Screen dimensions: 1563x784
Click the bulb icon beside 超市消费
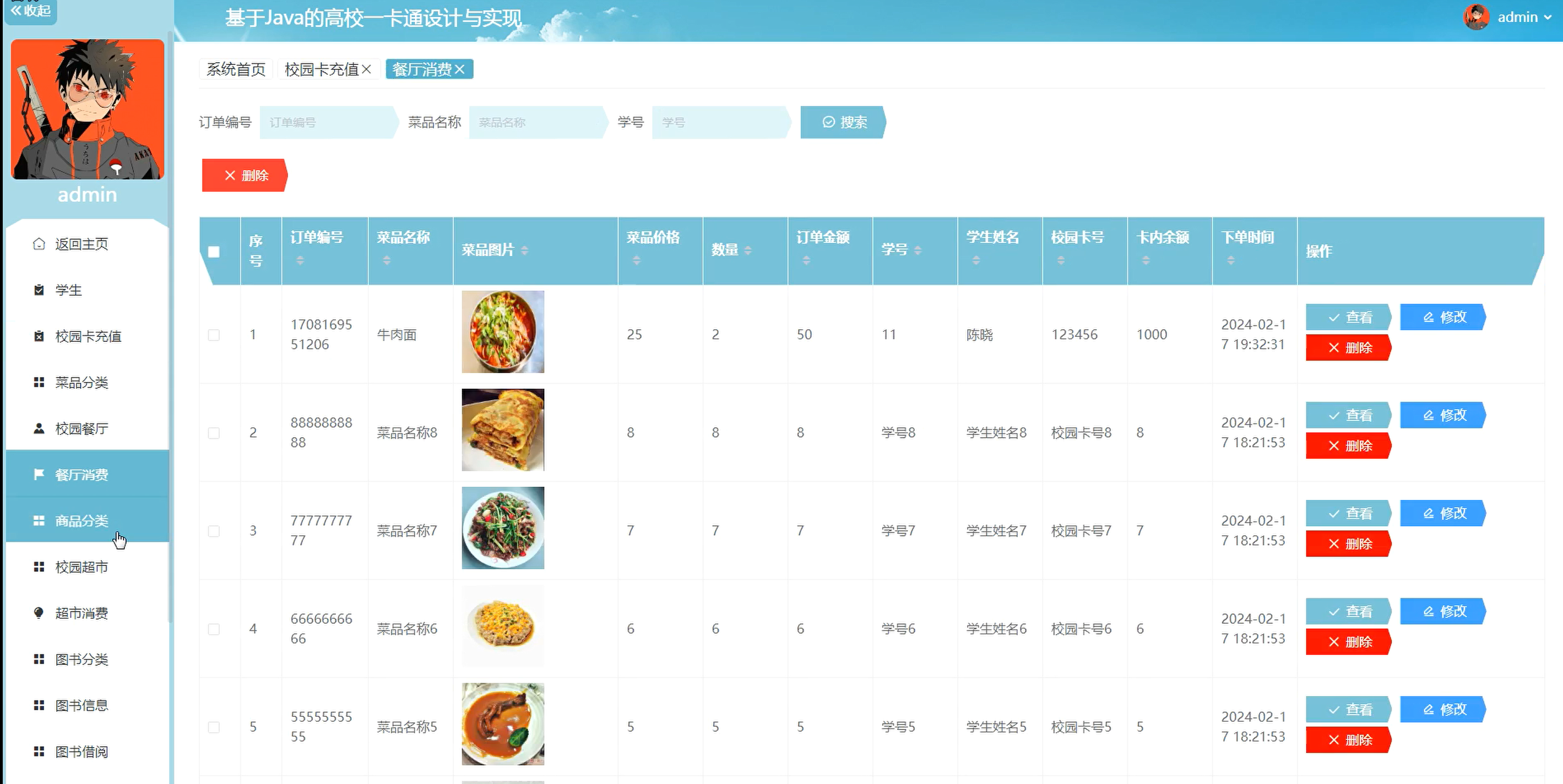[x=39, y=612]
